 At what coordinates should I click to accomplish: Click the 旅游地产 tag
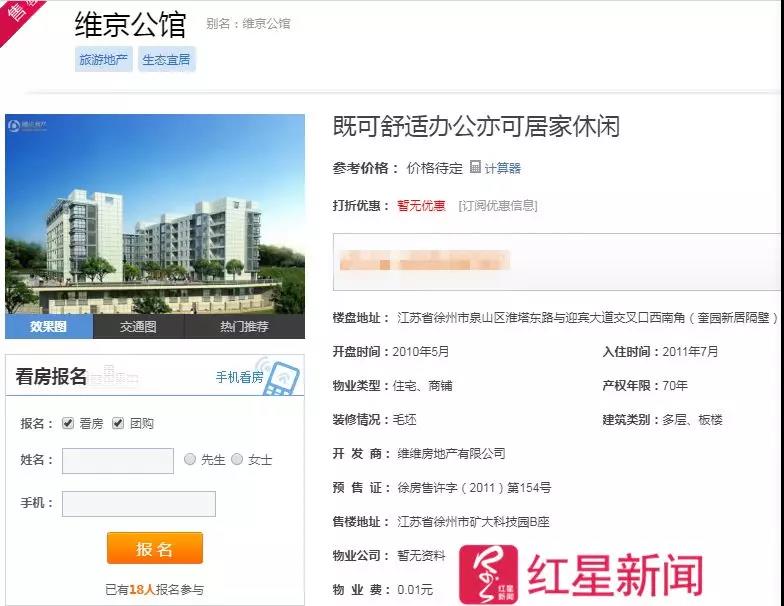coord(104,60)
